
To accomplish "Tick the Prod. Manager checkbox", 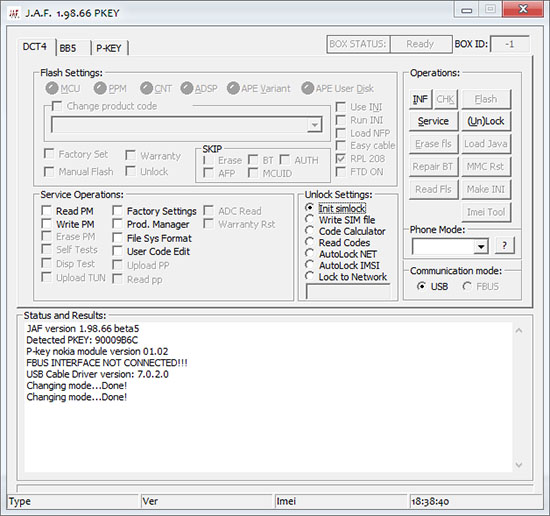I will click(117, 224).
